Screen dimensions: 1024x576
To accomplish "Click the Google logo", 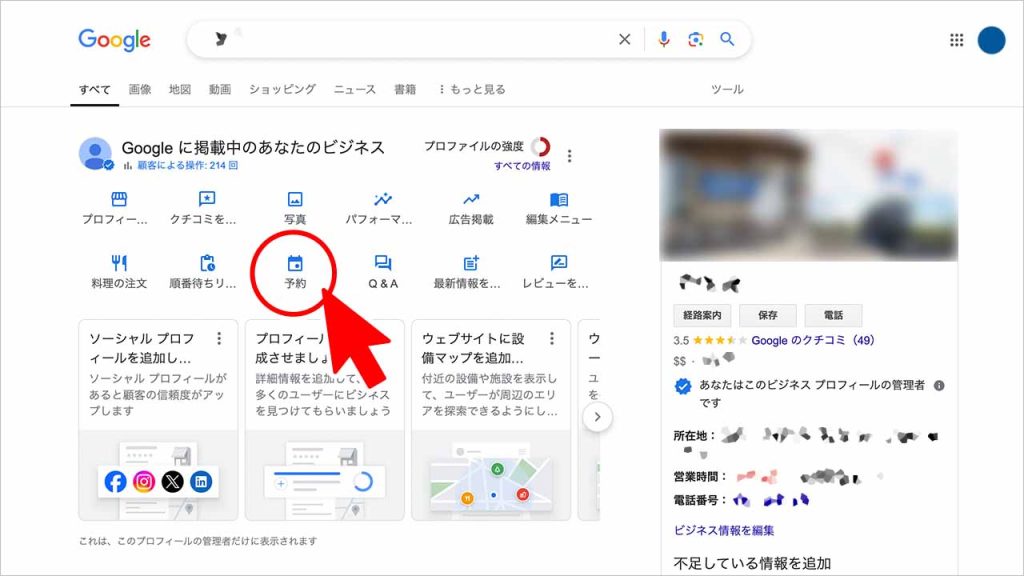I will pos(114,40).
